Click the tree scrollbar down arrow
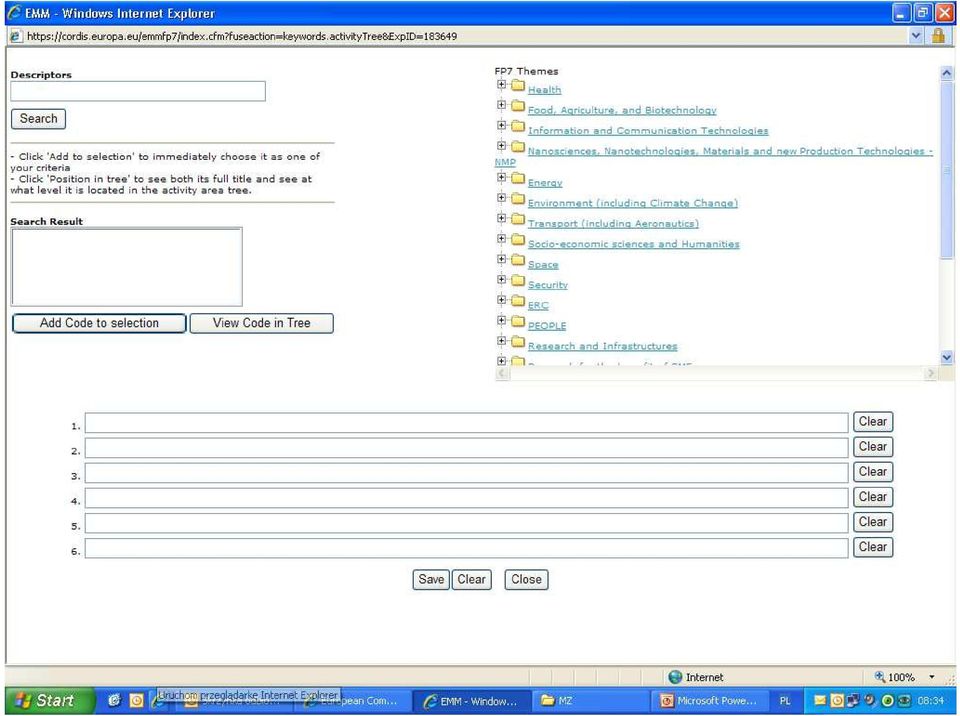This screenshot has height=716, width=960. [947, 357]
